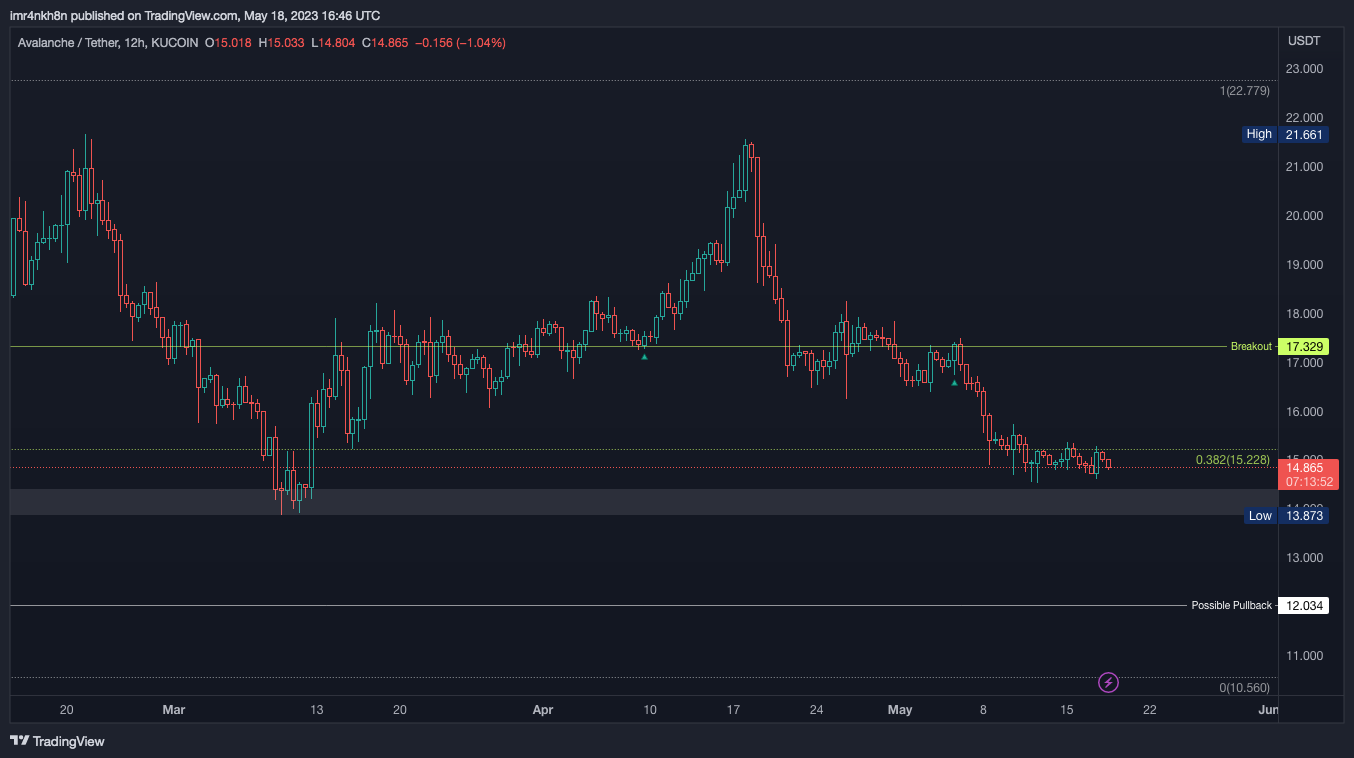This screenshot has height=758, width=1354.
Task: Click the Fibonacci 0(10.560) level label
Action: (x=1245, y=688)
